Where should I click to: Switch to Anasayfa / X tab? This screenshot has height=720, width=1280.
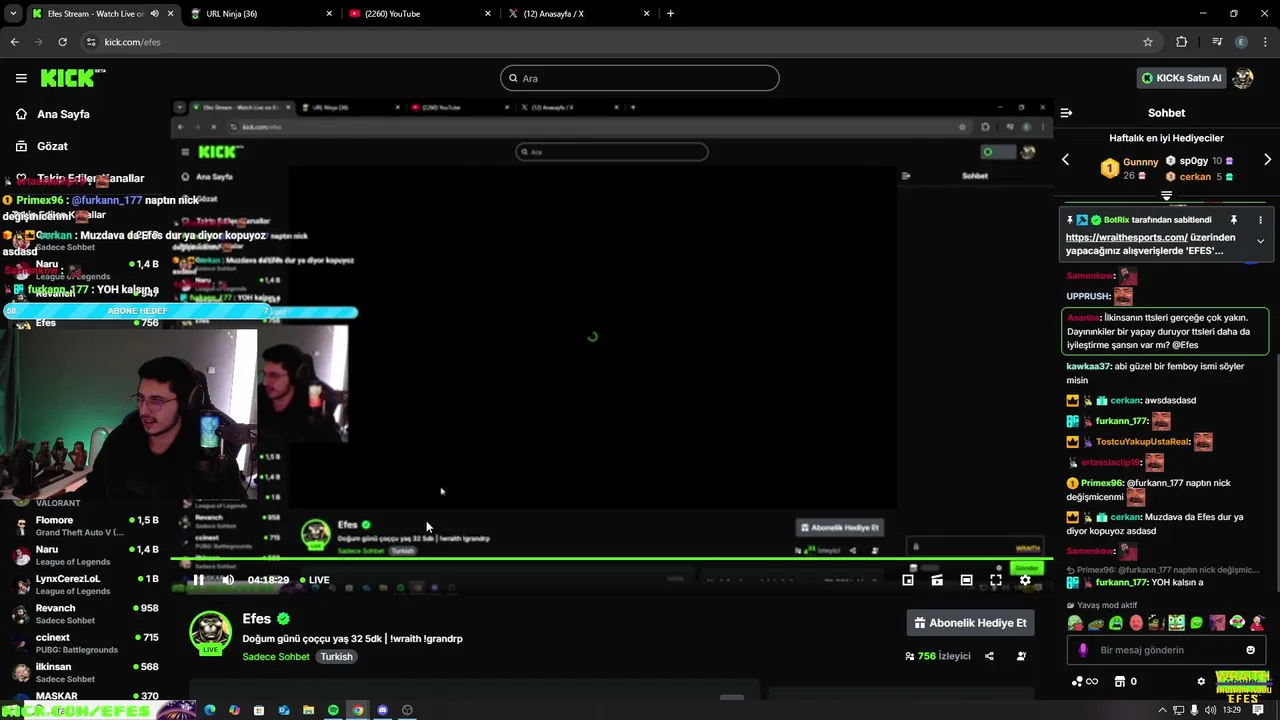pyautogui.click(x=577, y=14)
